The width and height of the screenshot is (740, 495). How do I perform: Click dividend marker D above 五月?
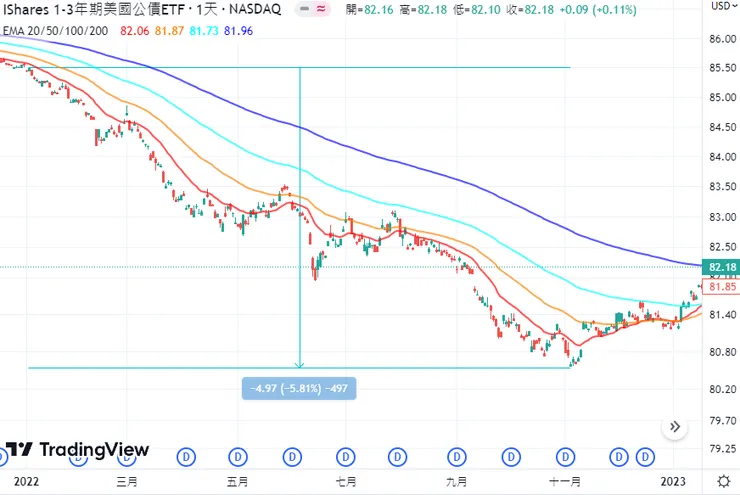[x=238, y=457]
